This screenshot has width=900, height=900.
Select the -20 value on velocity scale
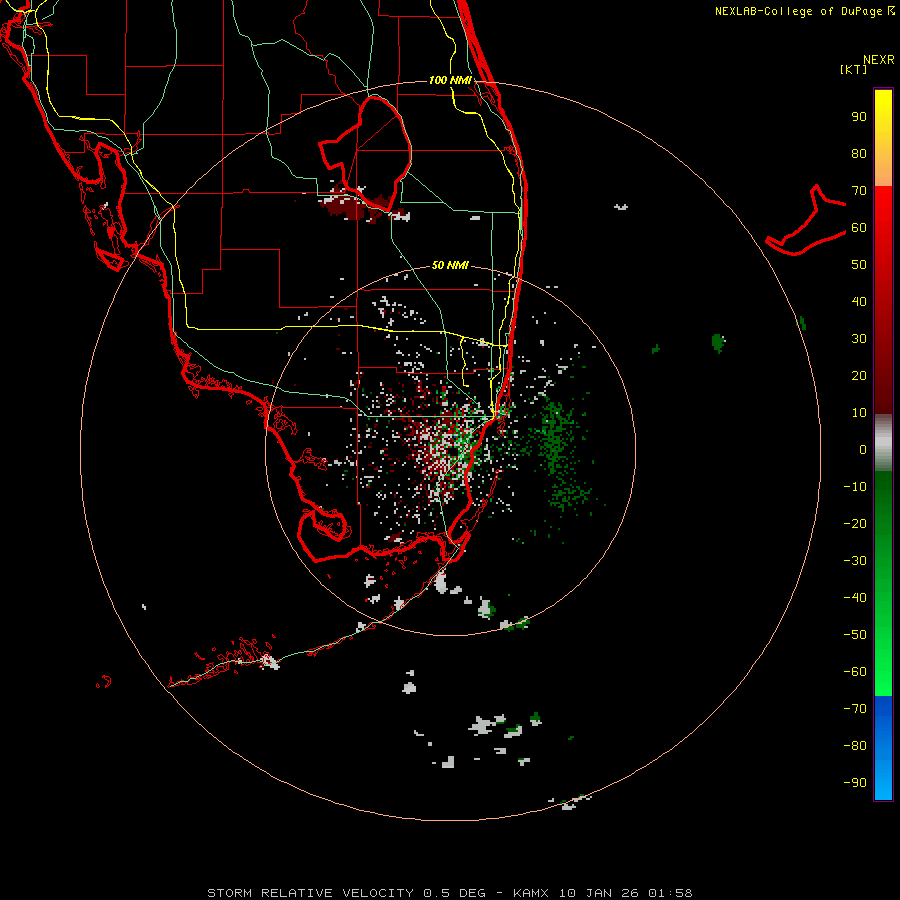855,524
